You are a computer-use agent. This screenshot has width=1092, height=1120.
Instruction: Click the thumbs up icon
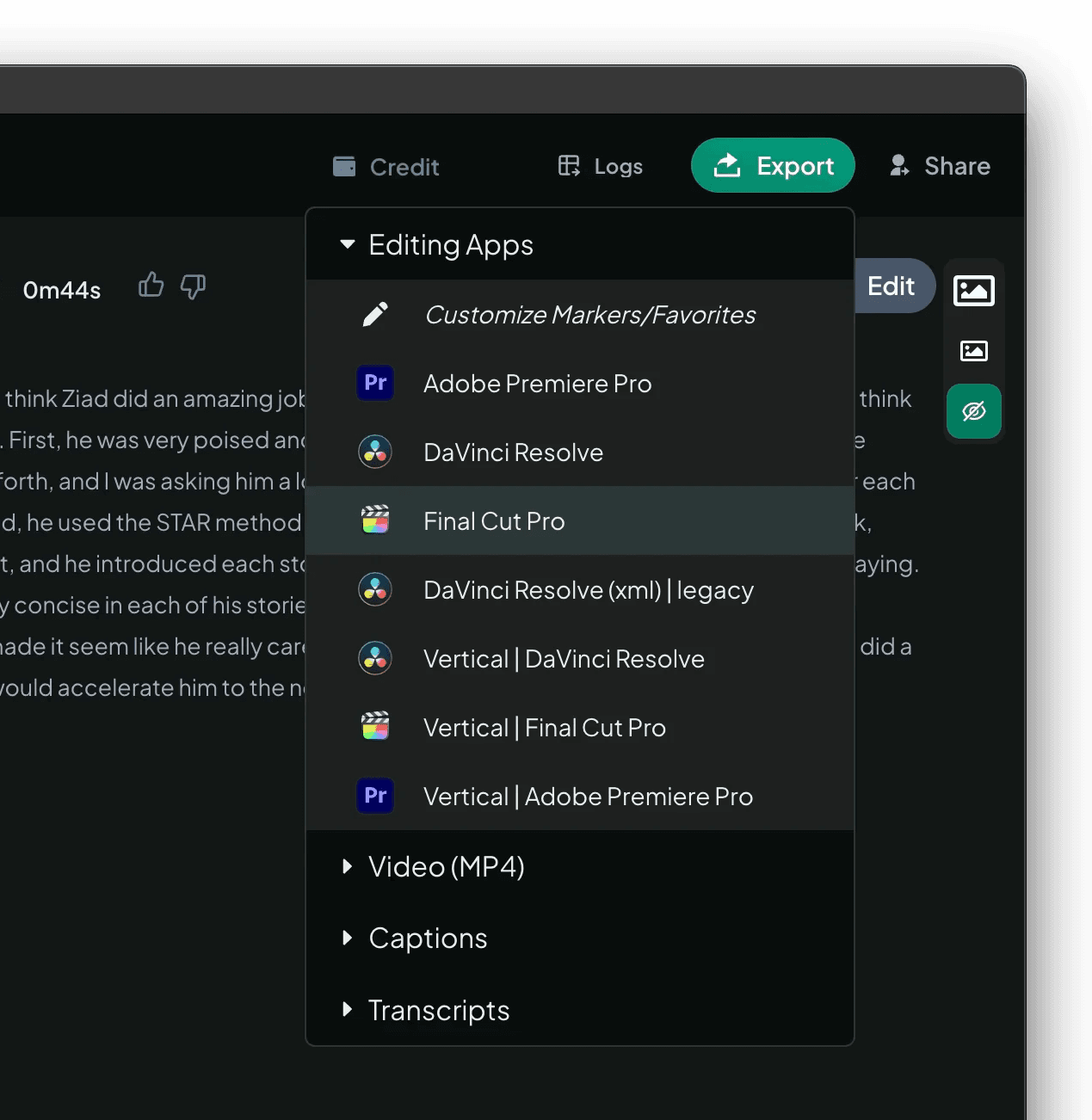click(151, 285)
